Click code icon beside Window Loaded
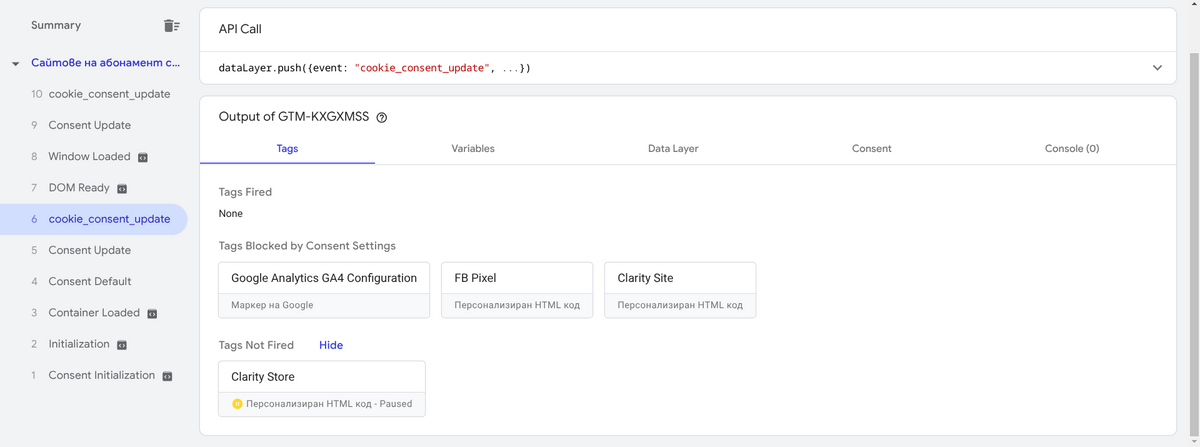The height and width of the screenshot is (447, 1200). tap(143, 157)
